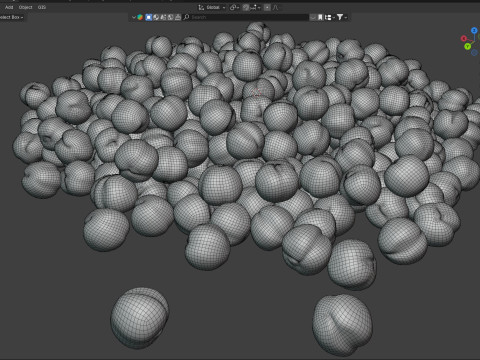This screenshot has width=480, height=360.
Task: Click the proportional falloff curve icon
Action: pyautogui.click(x=275, y=7)
